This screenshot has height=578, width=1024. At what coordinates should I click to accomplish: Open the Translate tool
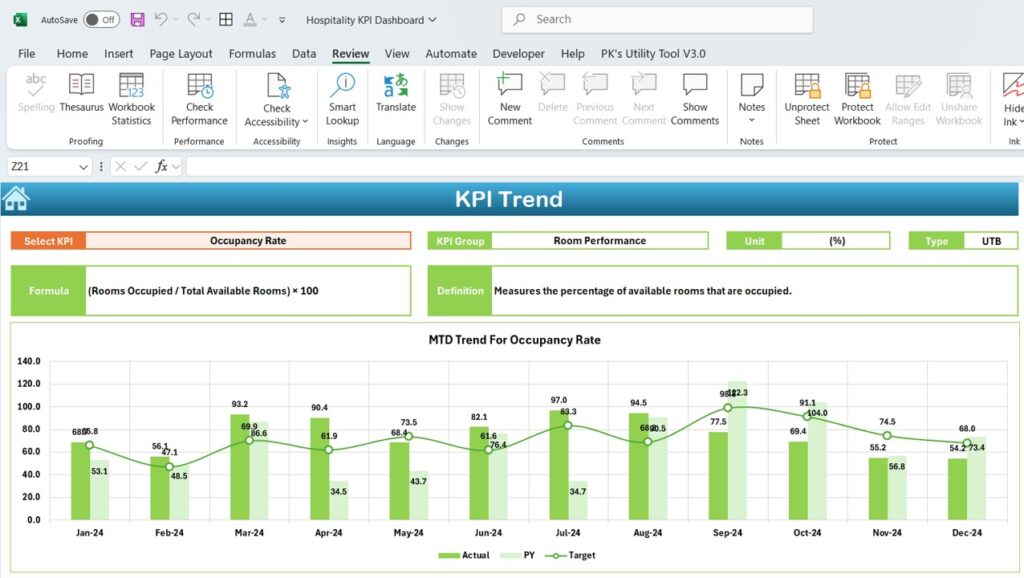tap(396, 93)
